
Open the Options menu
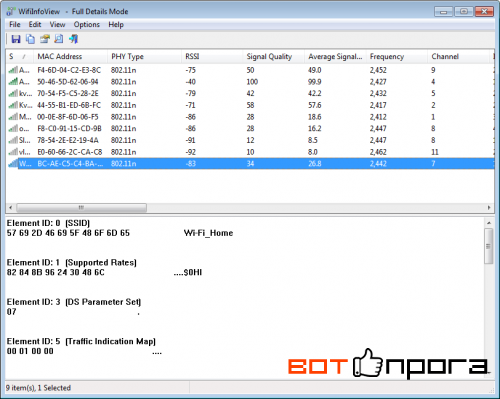pos(87,25)
